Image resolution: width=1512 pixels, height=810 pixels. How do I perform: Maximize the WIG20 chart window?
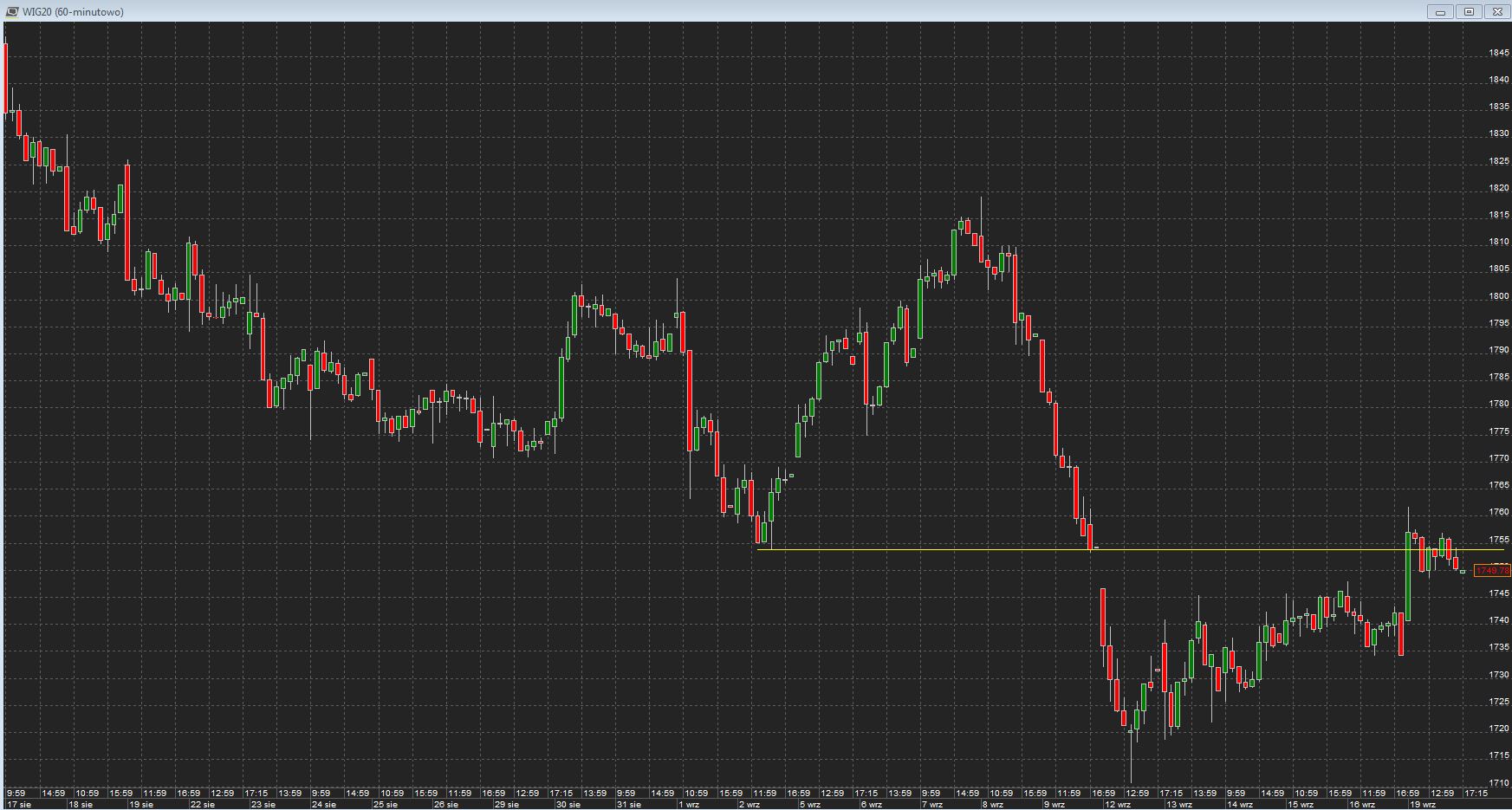(1469, 11)
